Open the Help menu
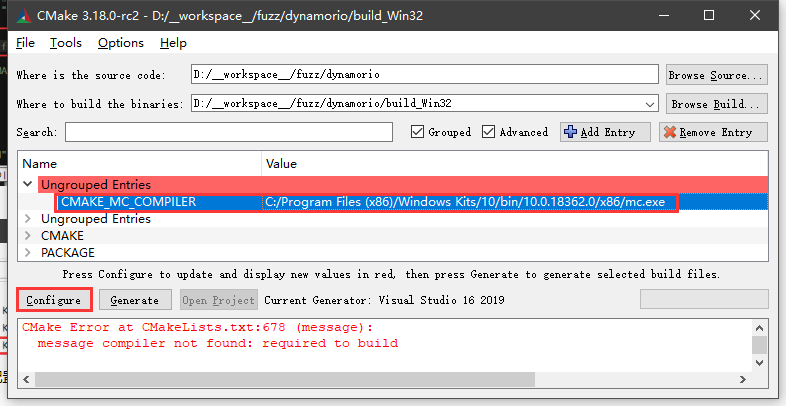 coord(173,43)
